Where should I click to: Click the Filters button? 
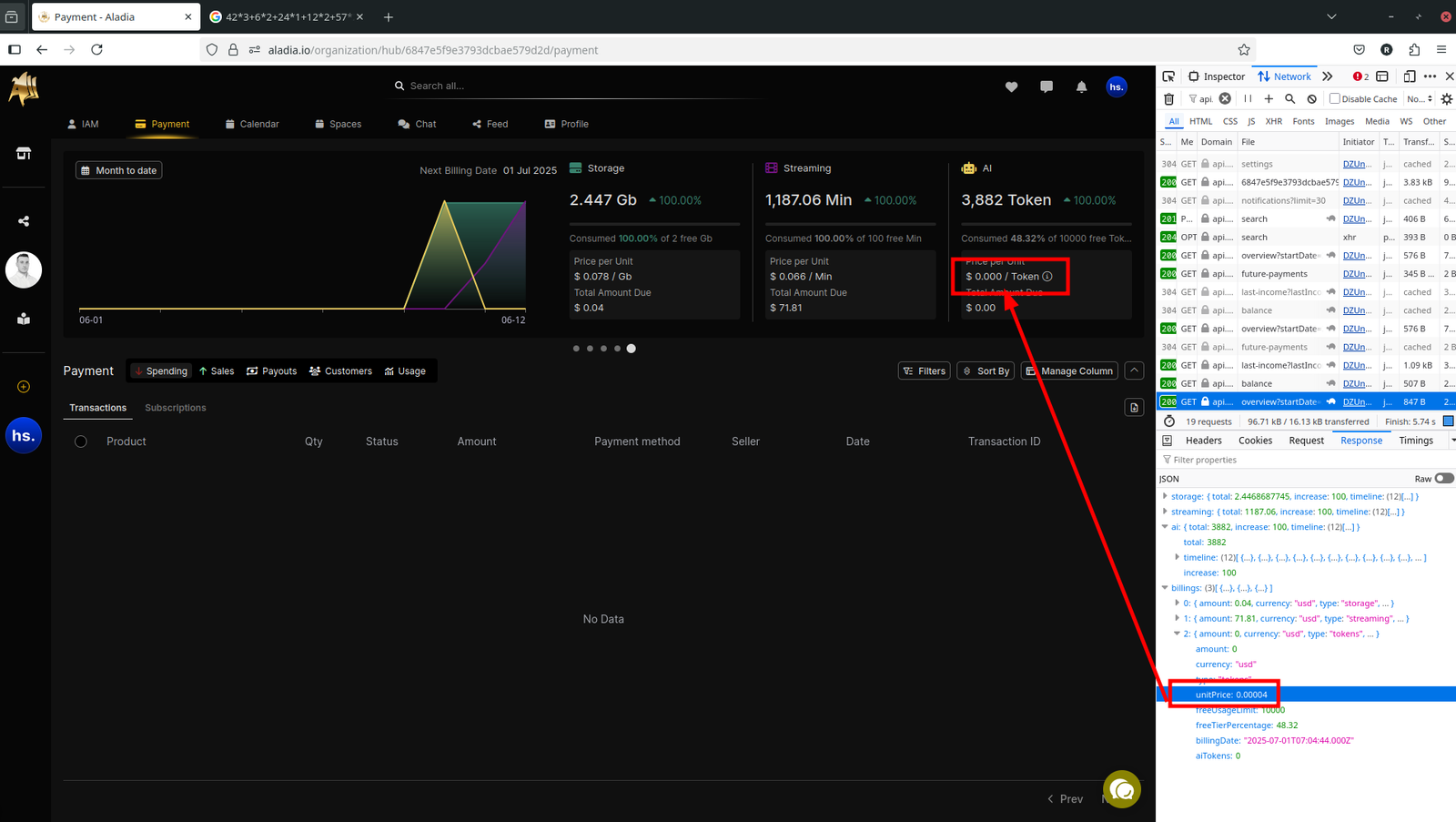[925, 370]
